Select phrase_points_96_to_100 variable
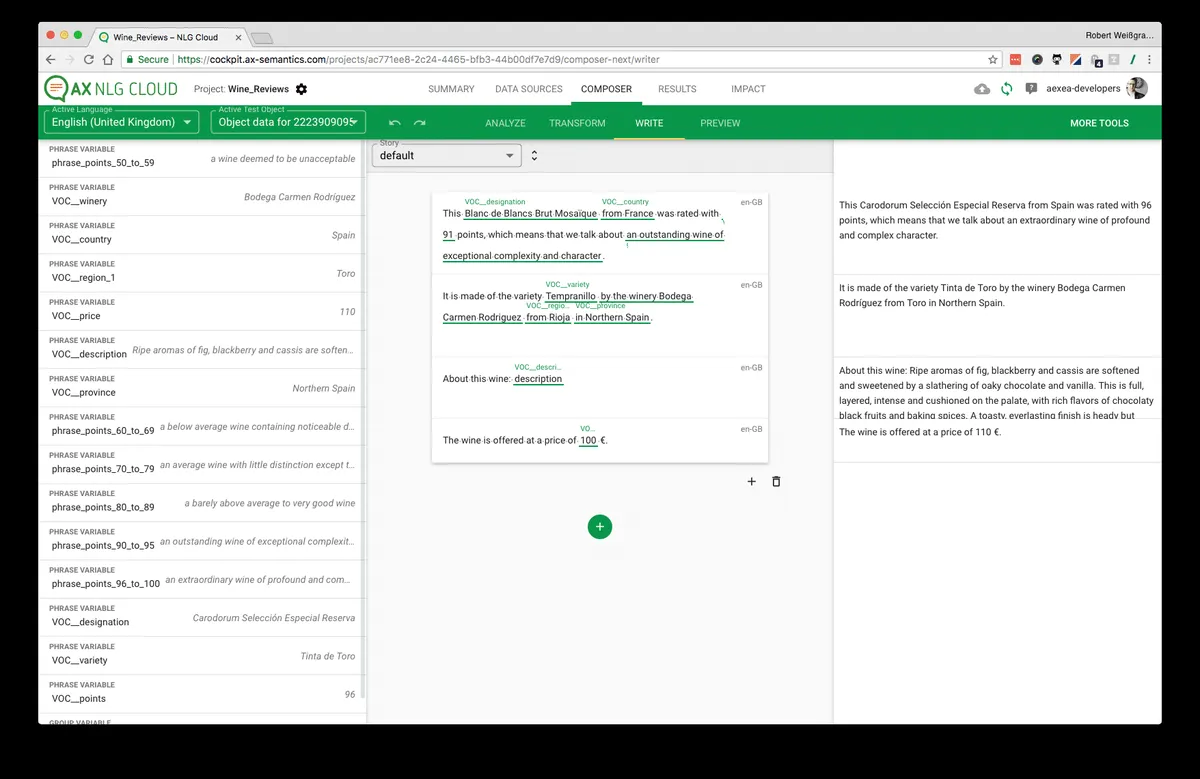This screenshot has width=1200, height=779. [202, 580]
